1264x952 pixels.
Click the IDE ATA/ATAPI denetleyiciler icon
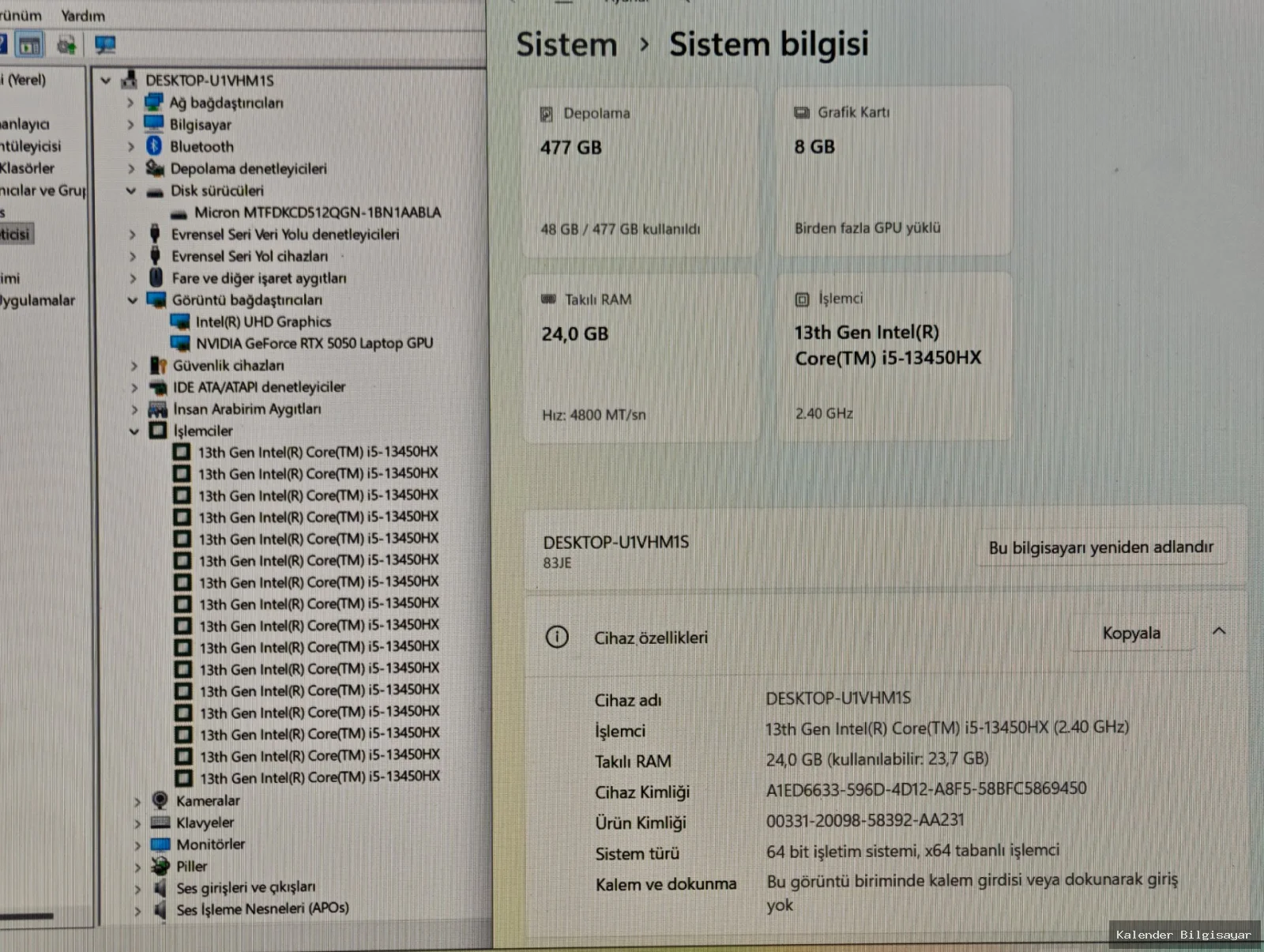(158, 387)
